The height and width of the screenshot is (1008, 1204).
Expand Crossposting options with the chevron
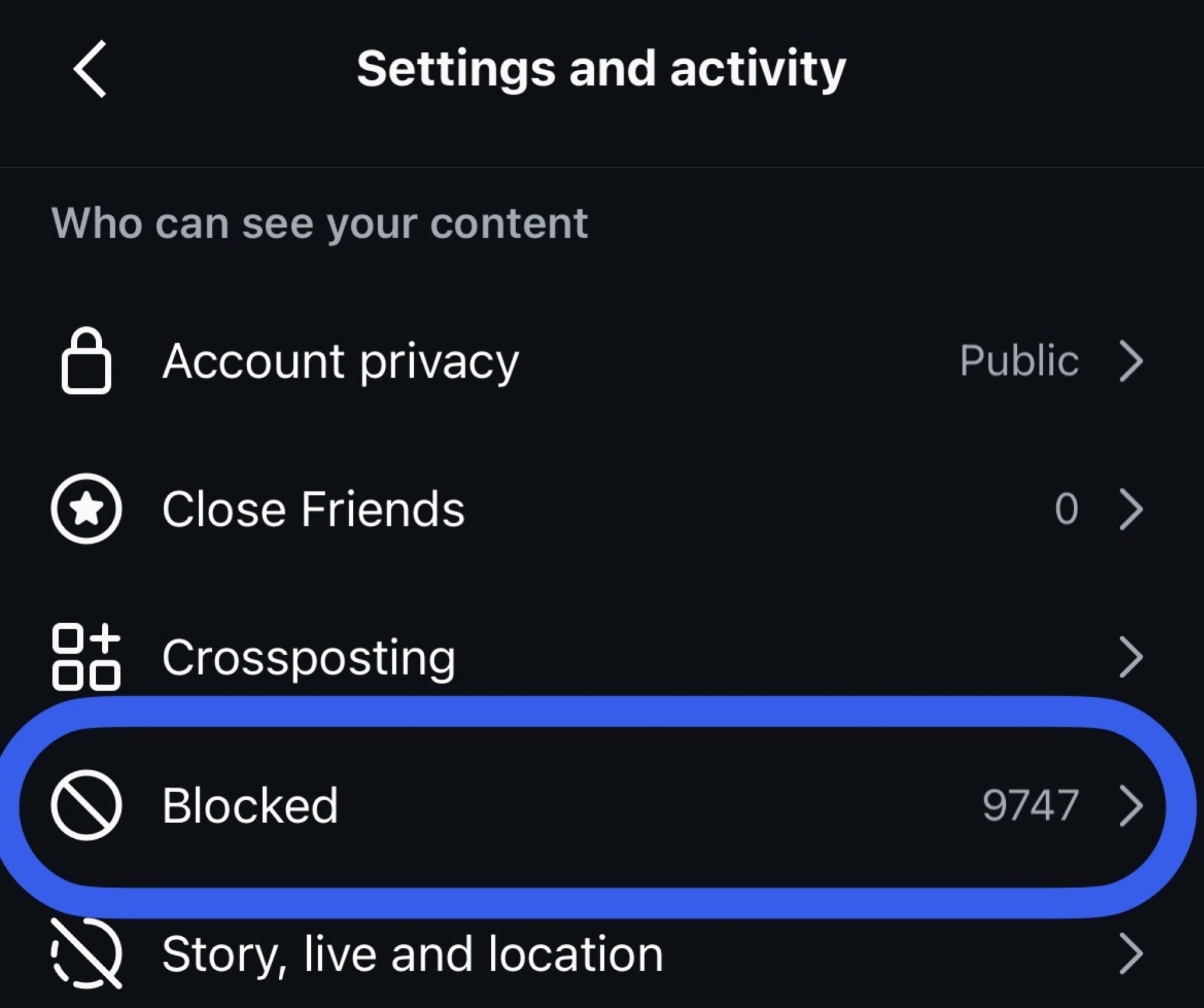[x=1131, y=658]
